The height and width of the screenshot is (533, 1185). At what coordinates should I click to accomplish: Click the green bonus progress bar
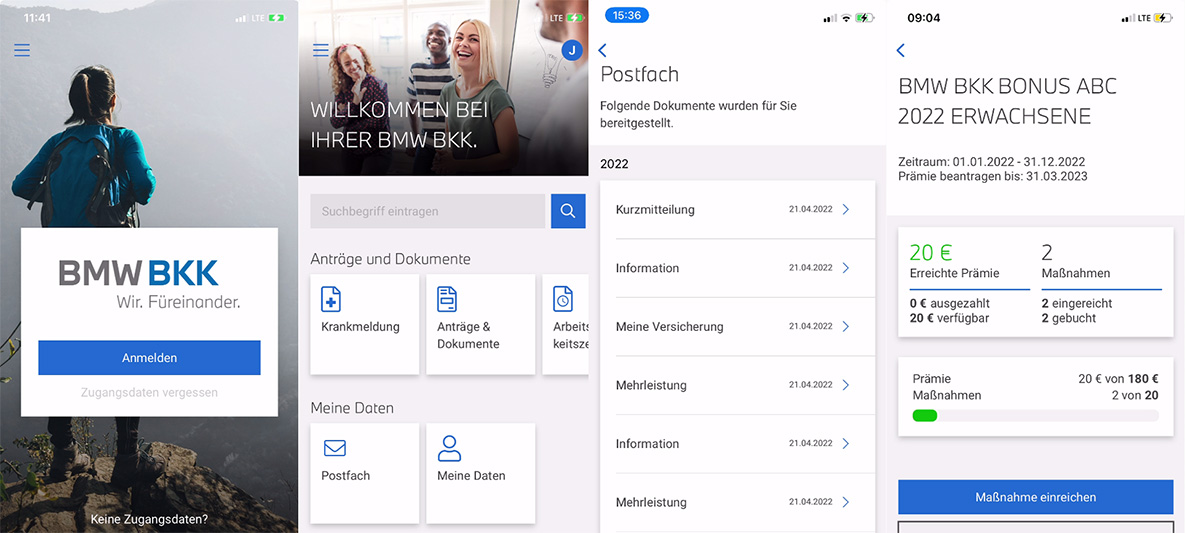click(x=925, y=415)
